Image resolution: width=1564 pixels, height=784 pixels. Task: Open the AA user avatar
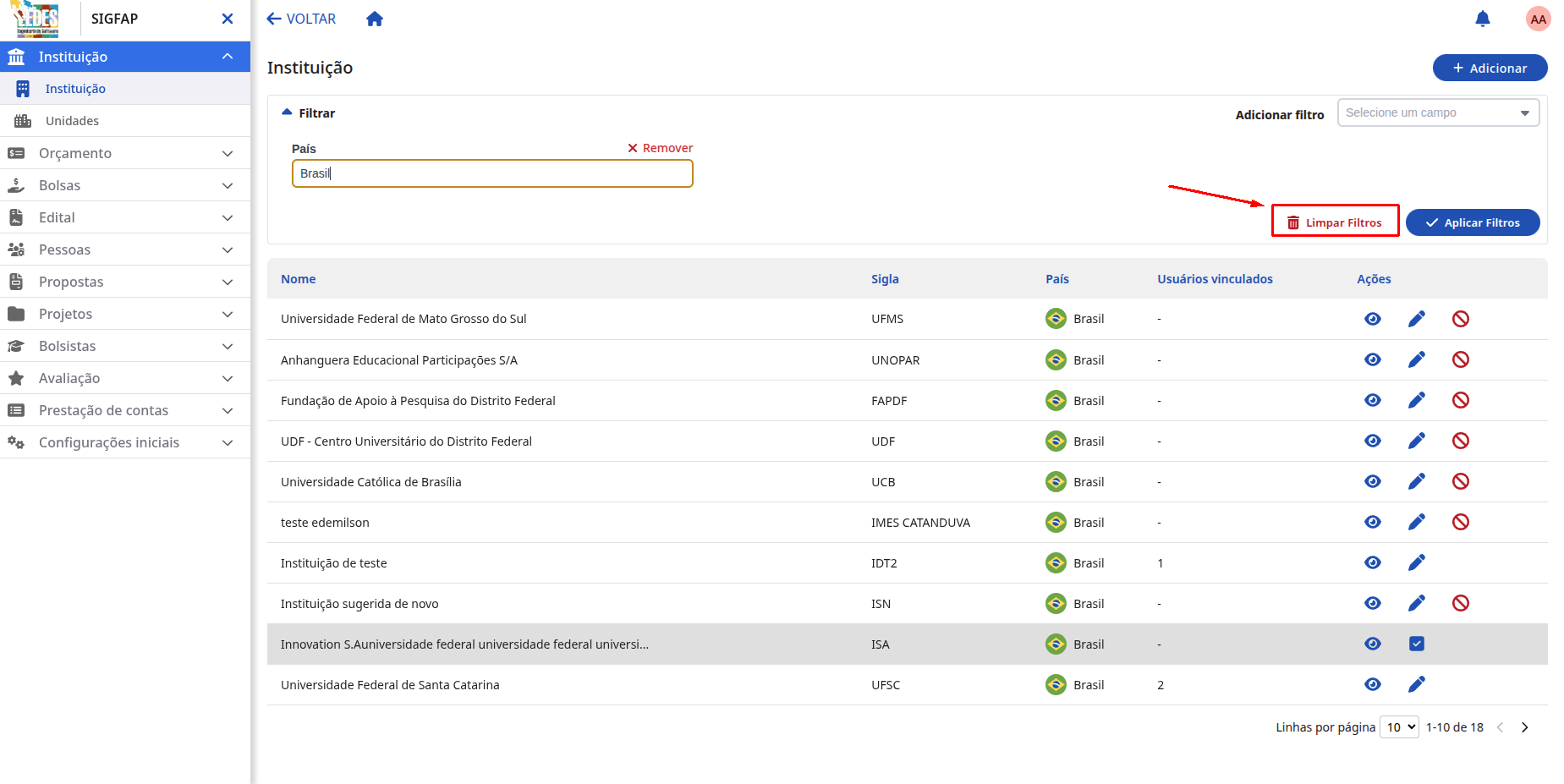pyautogui.click(x=1538, y=19)
